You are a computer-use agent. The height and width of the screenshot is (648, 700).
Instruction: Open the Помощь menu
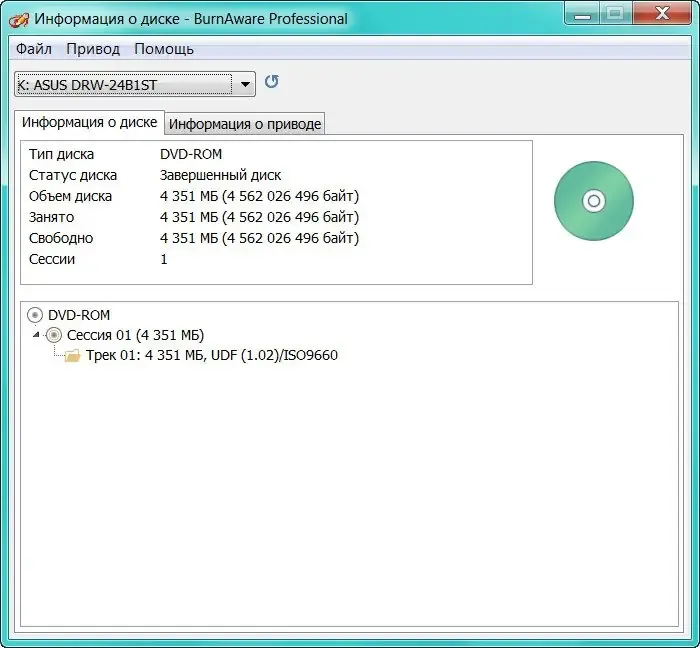coord(164,49)
